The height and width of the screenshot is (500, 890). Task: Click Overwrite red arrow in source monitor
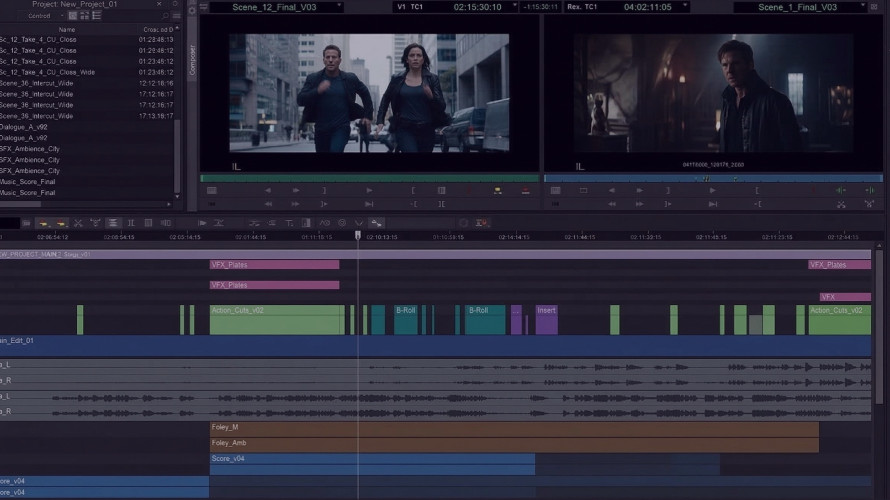point(526,191)
